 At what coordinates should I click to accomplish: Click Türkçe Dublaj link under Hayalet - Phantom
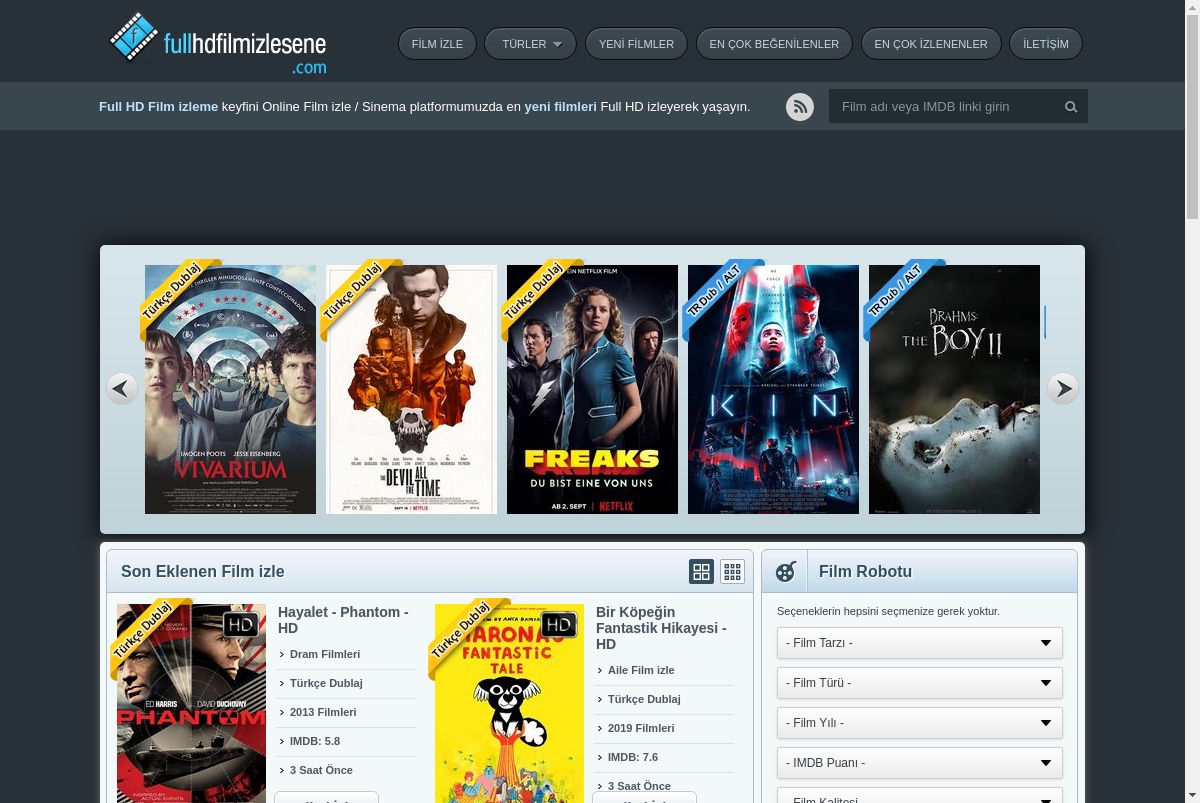pyautogui.click(x=326, y=683)
